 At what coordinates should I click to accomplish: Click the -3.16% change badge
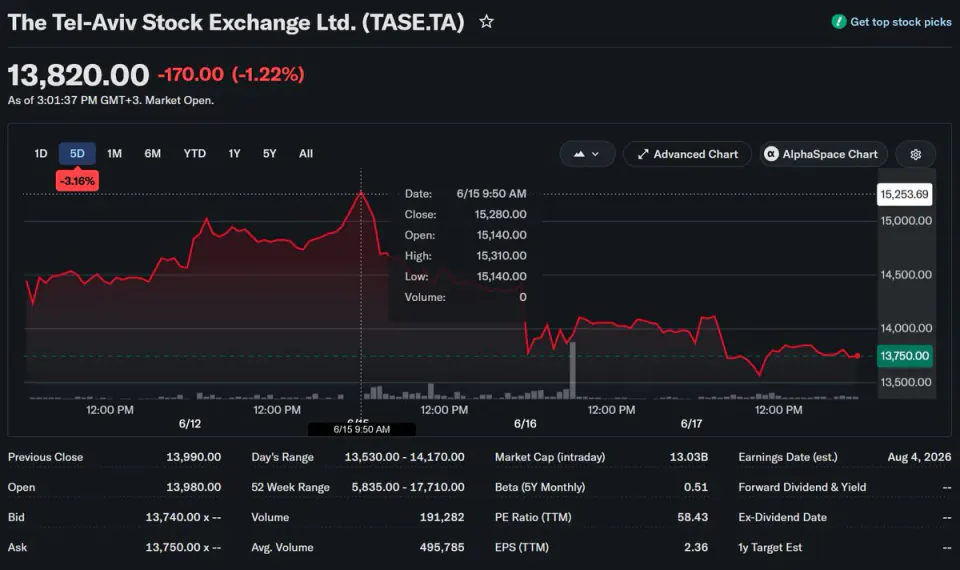[x=77, y=181]
